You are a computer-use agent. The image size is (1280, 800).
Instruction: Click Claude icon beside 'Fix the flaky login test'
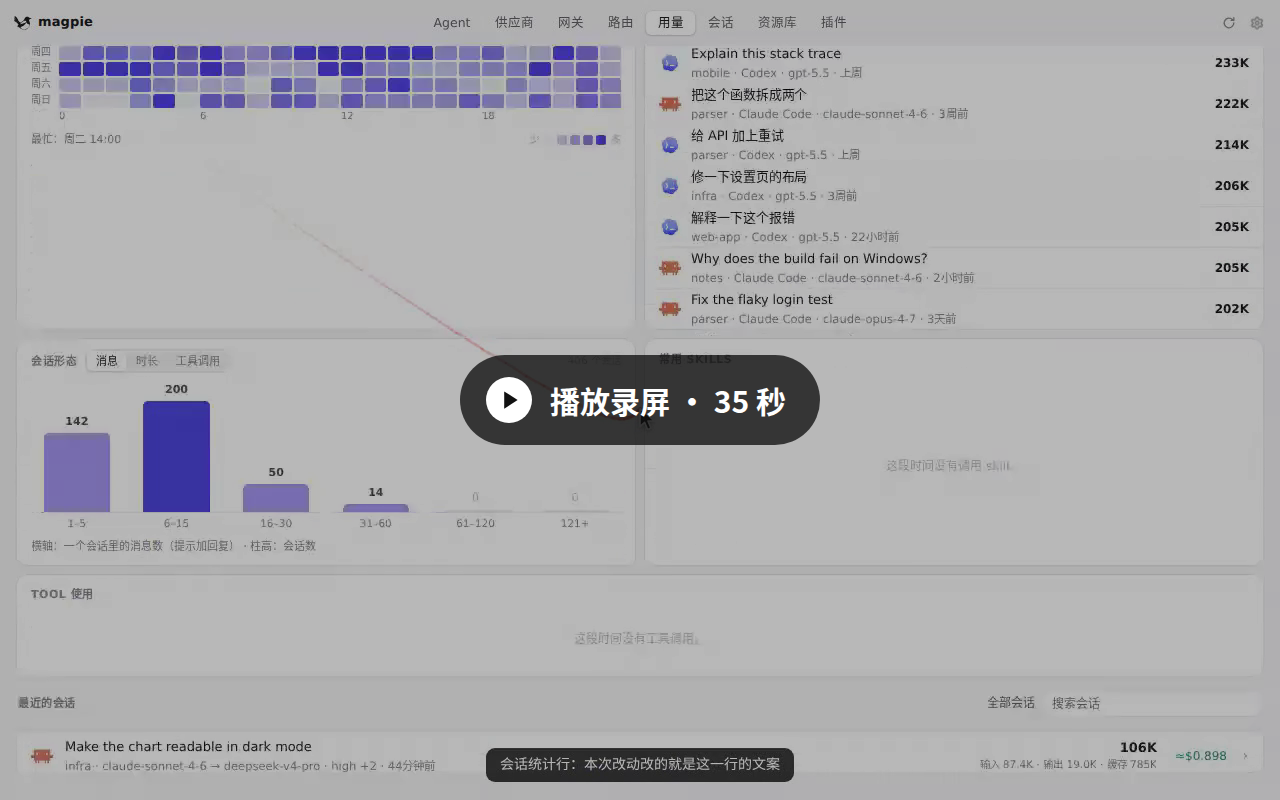tap(670, 309)
